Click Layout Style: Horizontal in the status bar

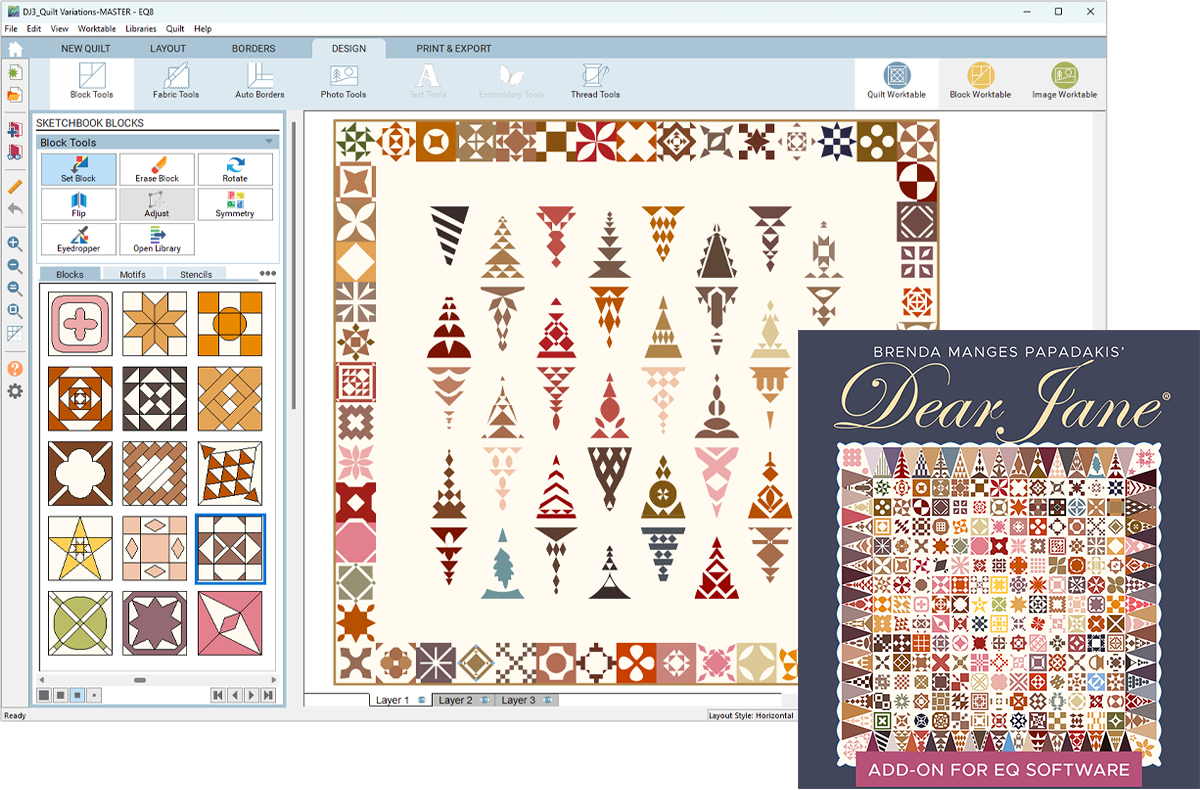coord(751,716)
